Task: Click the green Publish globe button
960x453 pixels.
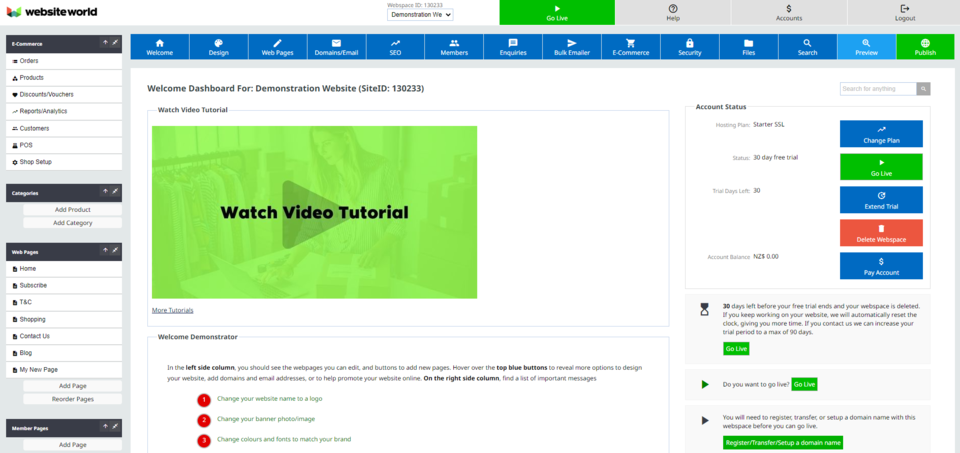Action: pyautogui.click(x=925, y=47)
